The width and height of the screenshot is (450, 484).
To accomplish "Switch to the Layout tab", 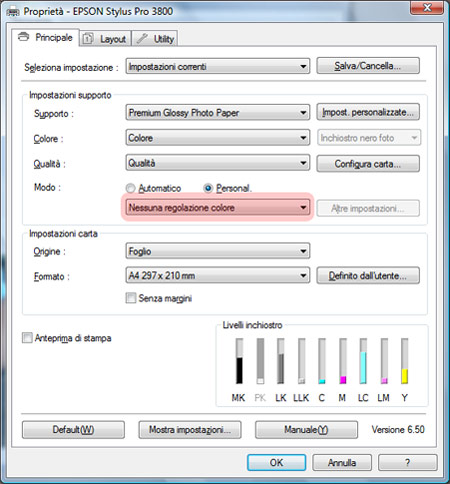I will click(105, 39).
